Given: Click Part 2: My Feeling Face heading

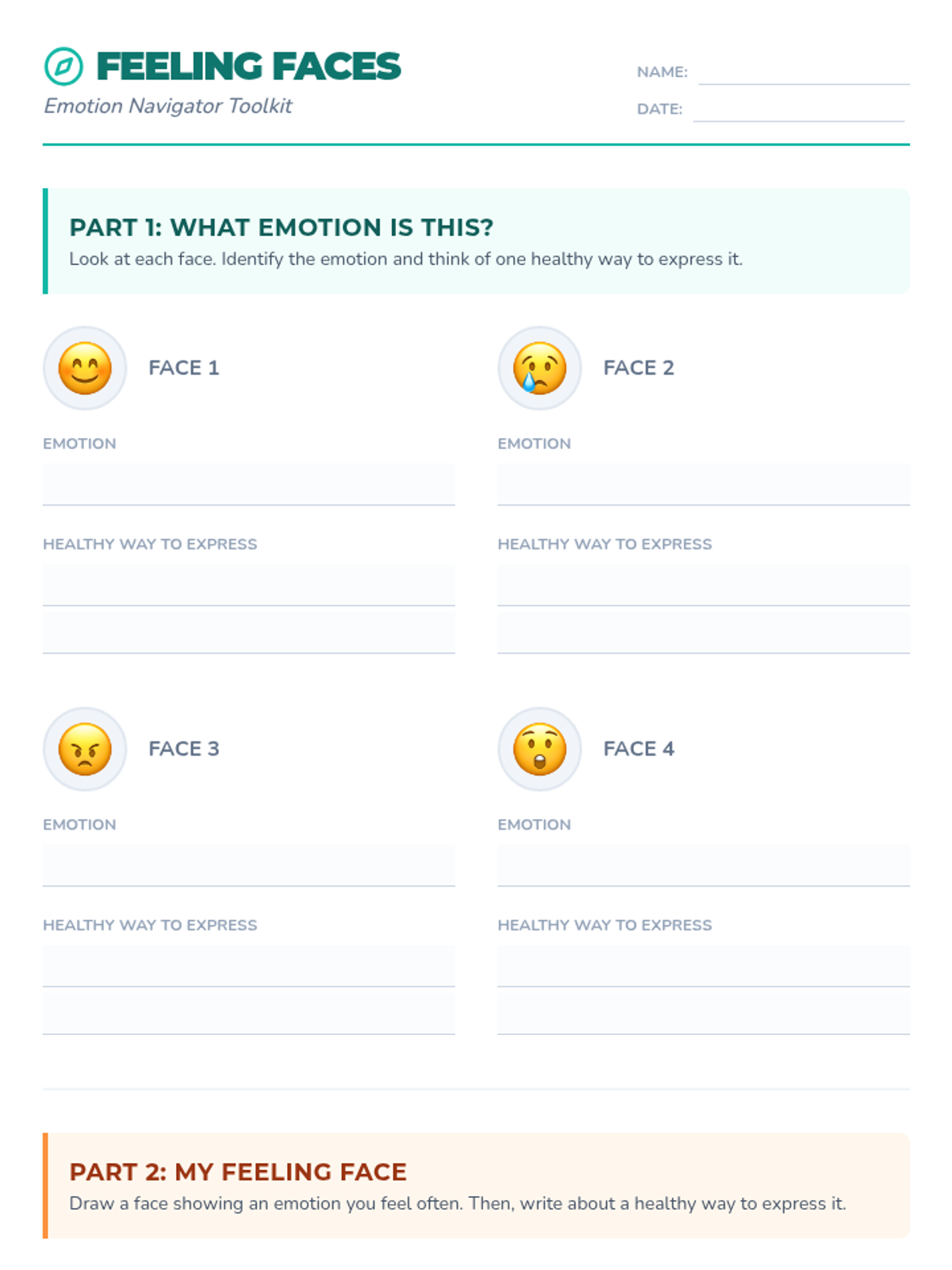Looking at the screenshot, I should 238,1172.
